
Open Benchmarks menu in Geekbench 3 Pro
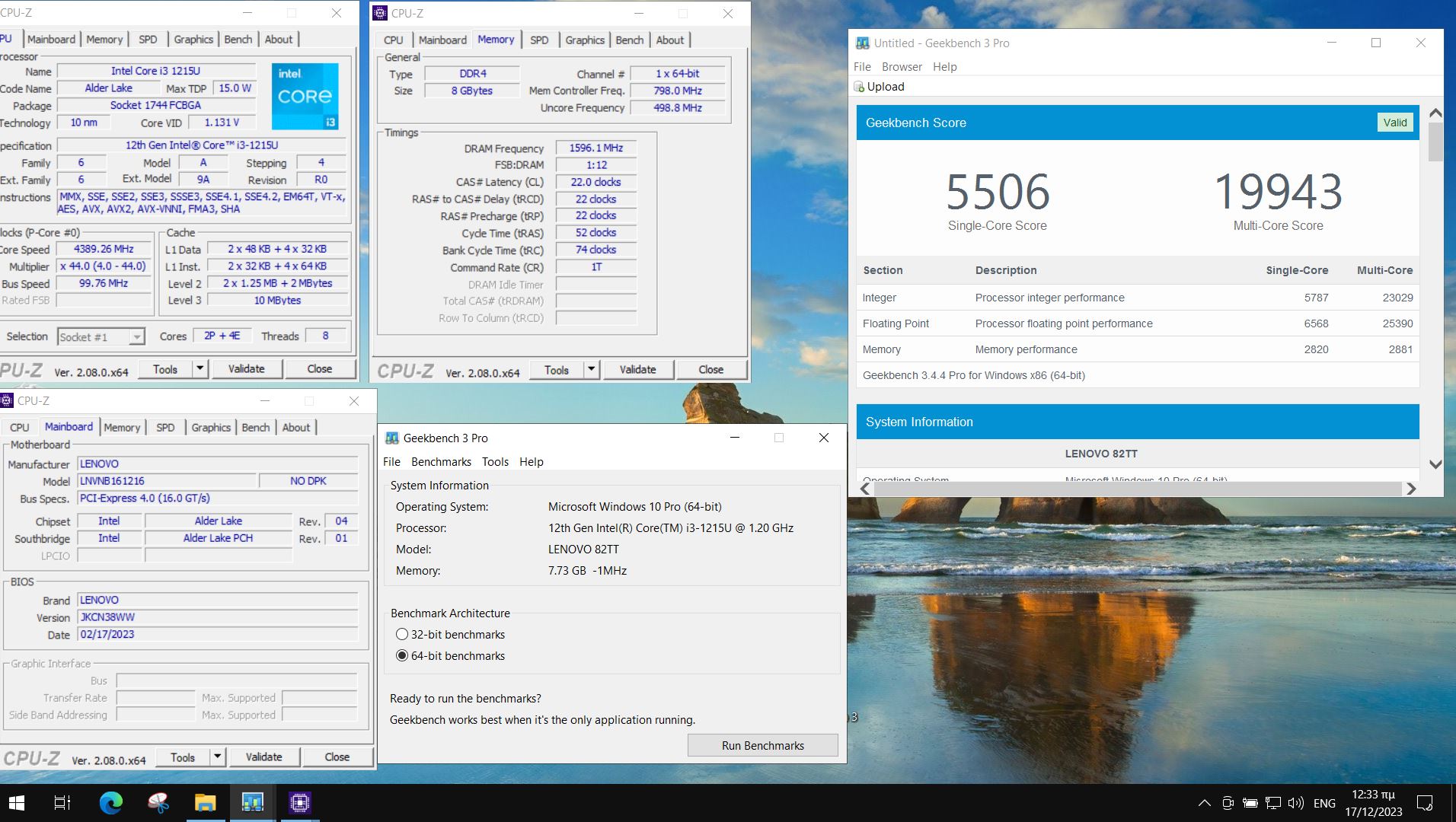tap(441, 462)
